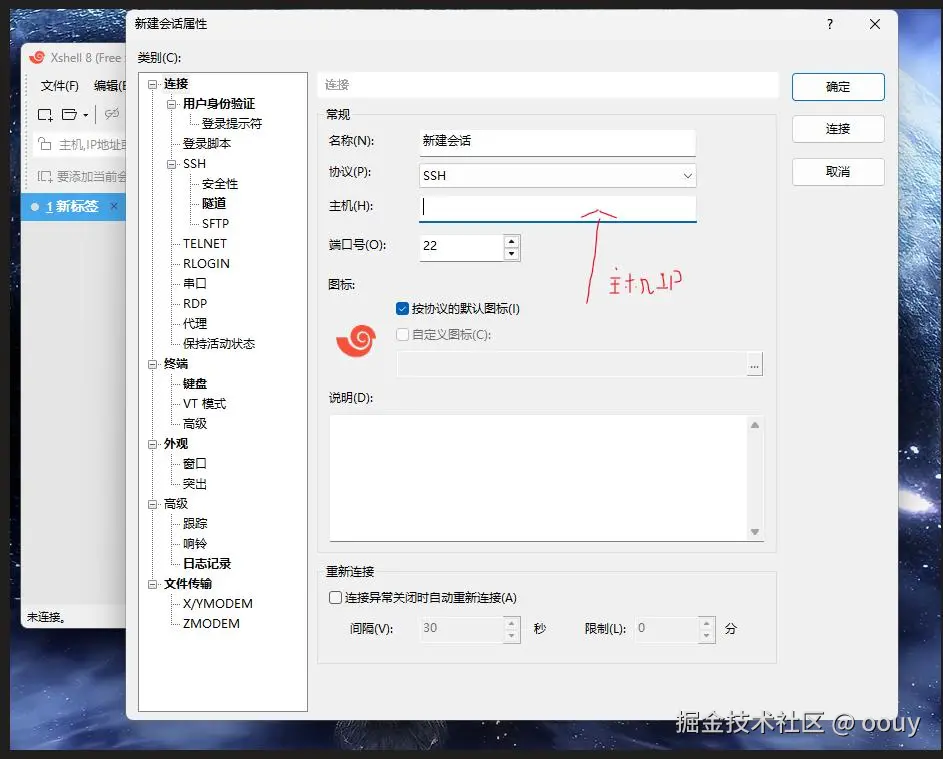Collapse the 终端 tree node
The image size is (943, 759).
click(153, 364)
